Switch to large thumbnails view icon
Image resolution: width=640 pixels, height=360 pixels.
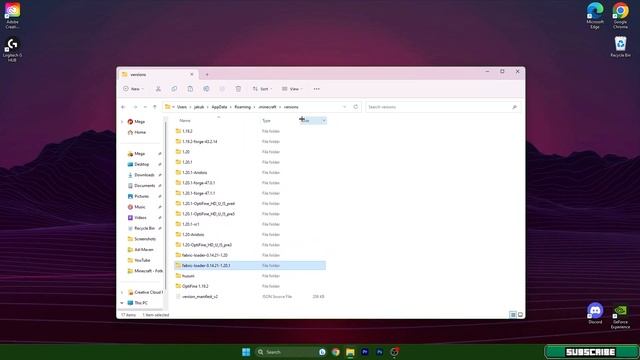[x=520, y=315]
